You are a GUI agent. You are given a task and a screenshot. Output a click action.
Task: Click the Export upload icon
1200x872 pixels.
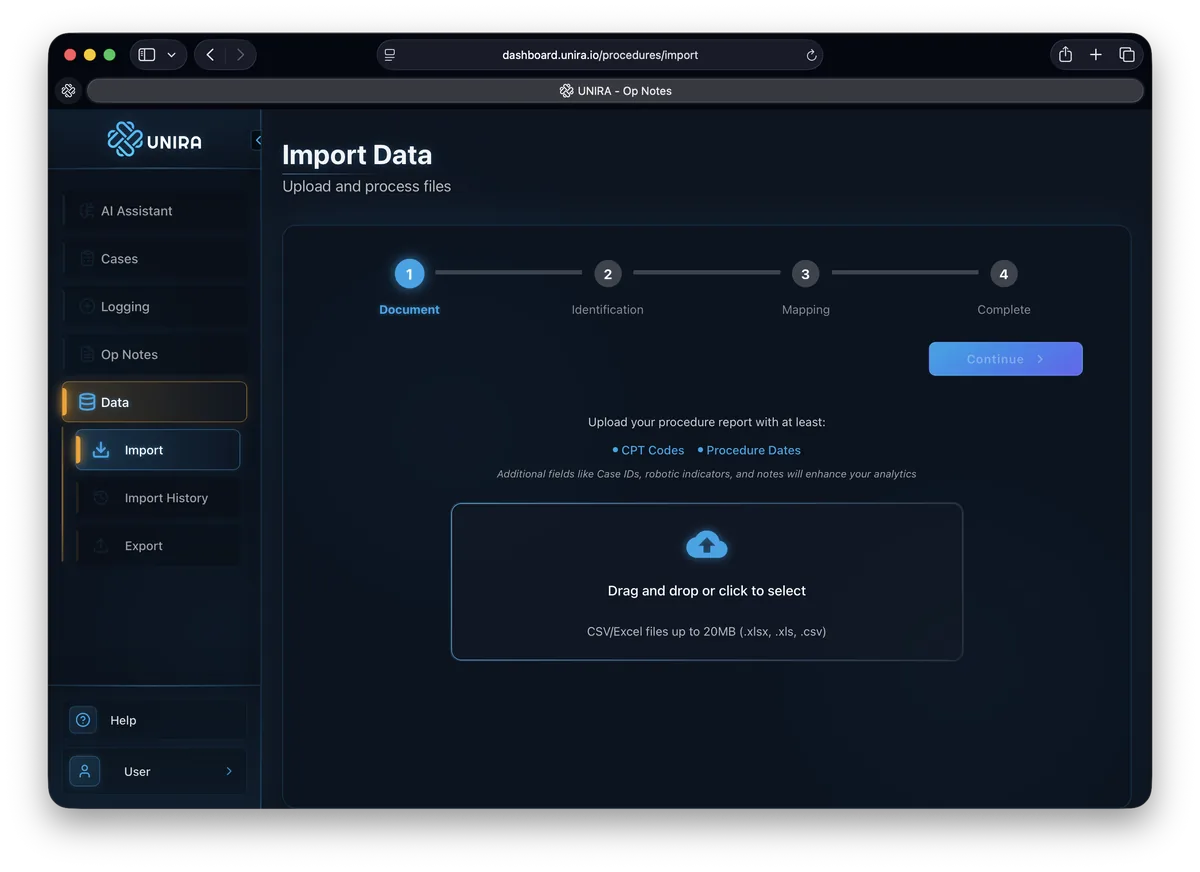(101, 546)
